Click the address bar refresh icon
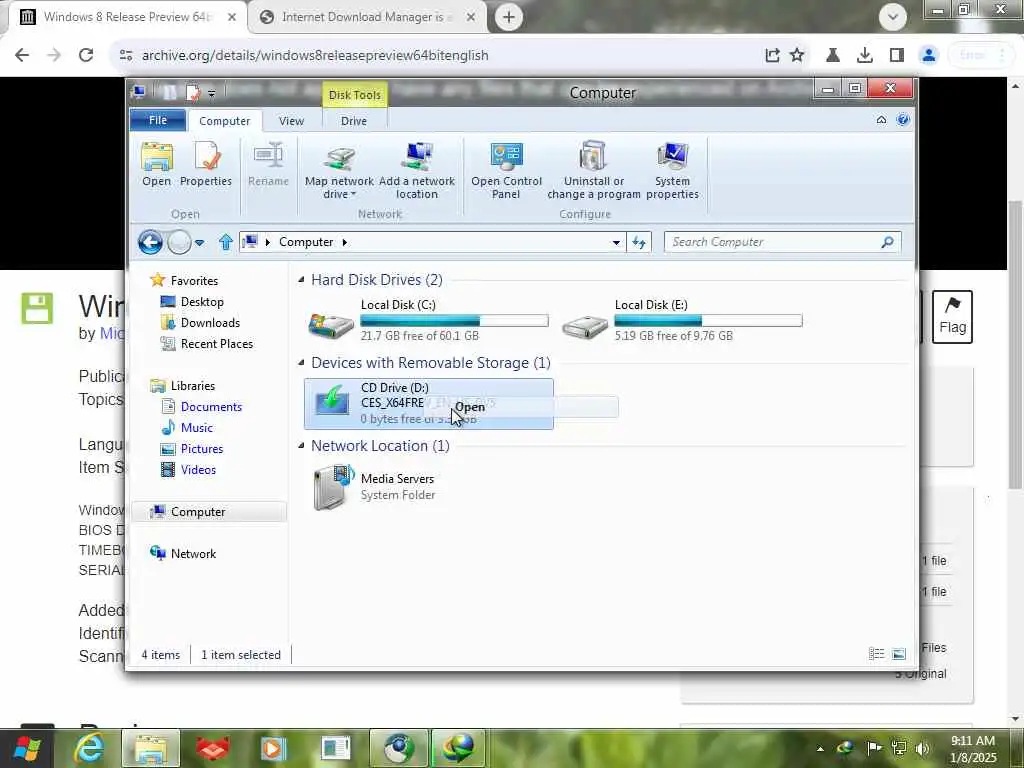This screenshot has width=1024, height=768. coord(639,242)
